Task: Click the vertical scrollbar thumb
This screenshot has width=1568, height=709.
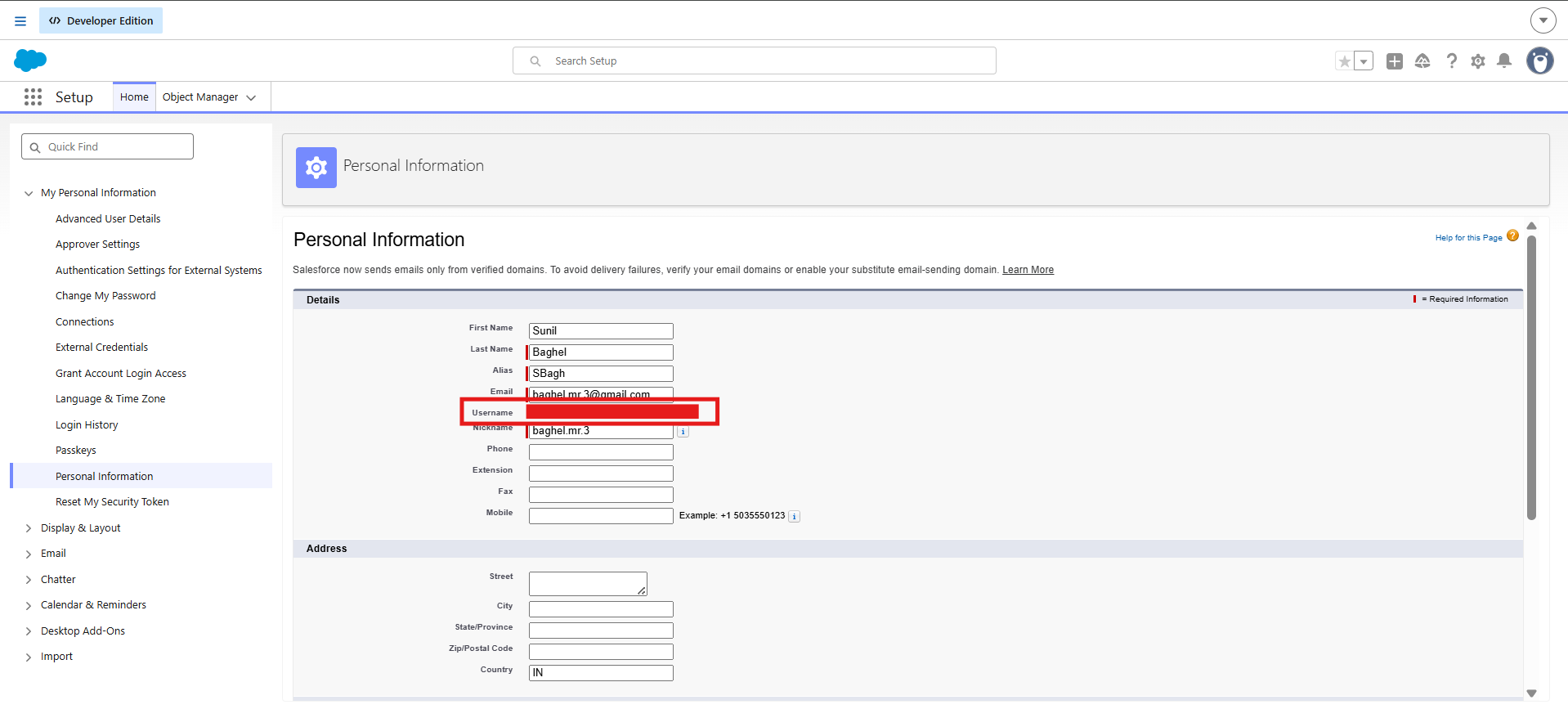Action: click(x=1531, y=378)
